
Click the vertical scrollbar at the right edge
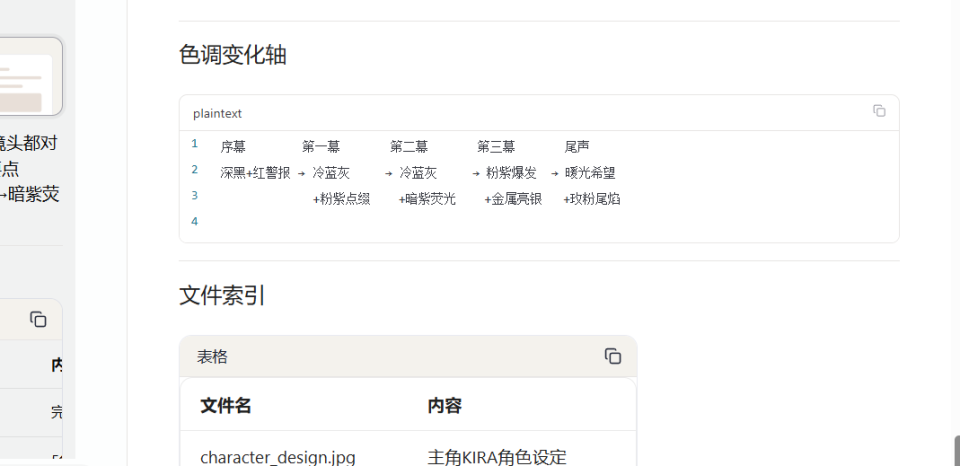pyautogui.click(x=956, y=450)
